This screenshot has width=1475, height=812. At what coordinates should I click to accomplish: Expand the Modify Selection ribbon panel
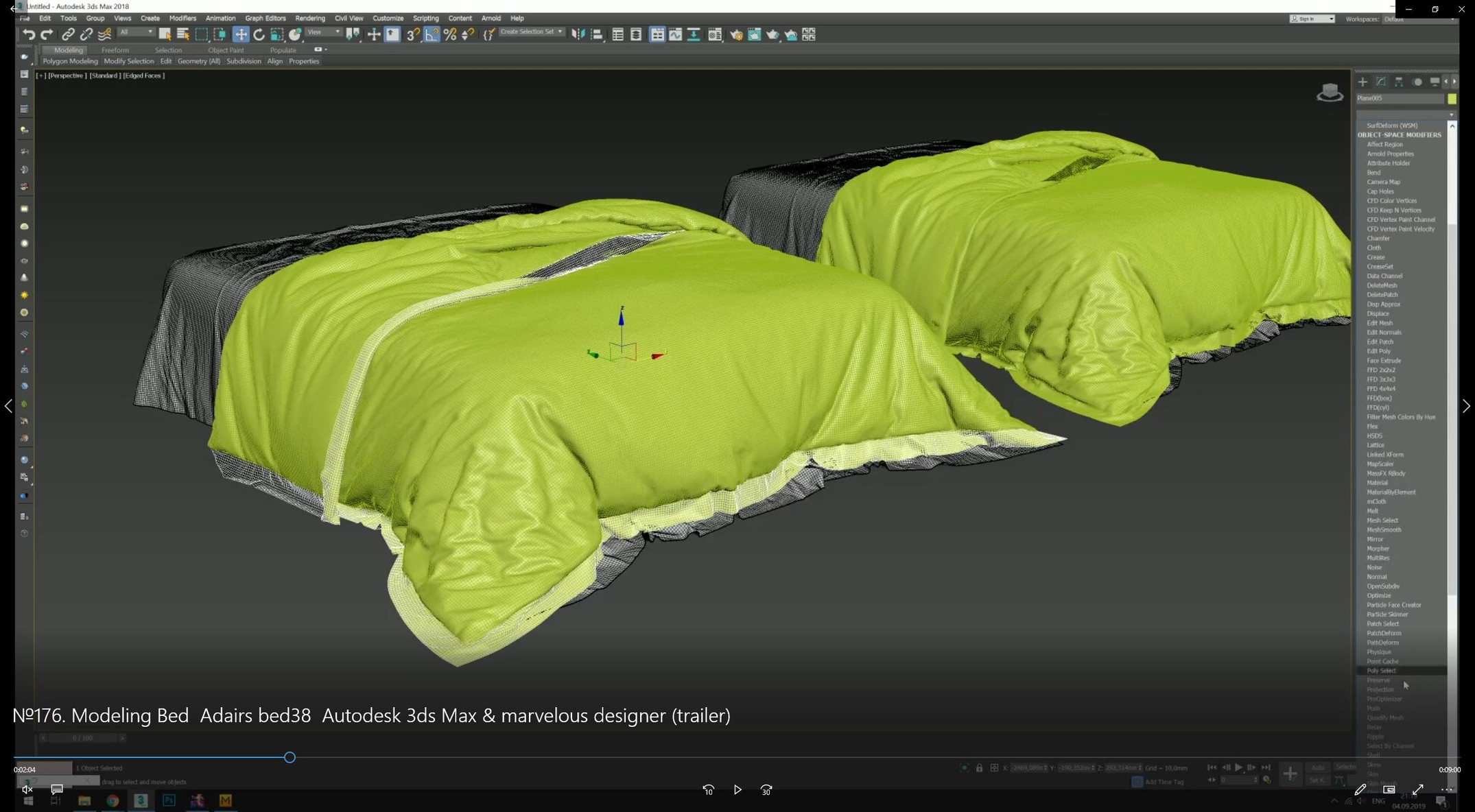(129, 61)
